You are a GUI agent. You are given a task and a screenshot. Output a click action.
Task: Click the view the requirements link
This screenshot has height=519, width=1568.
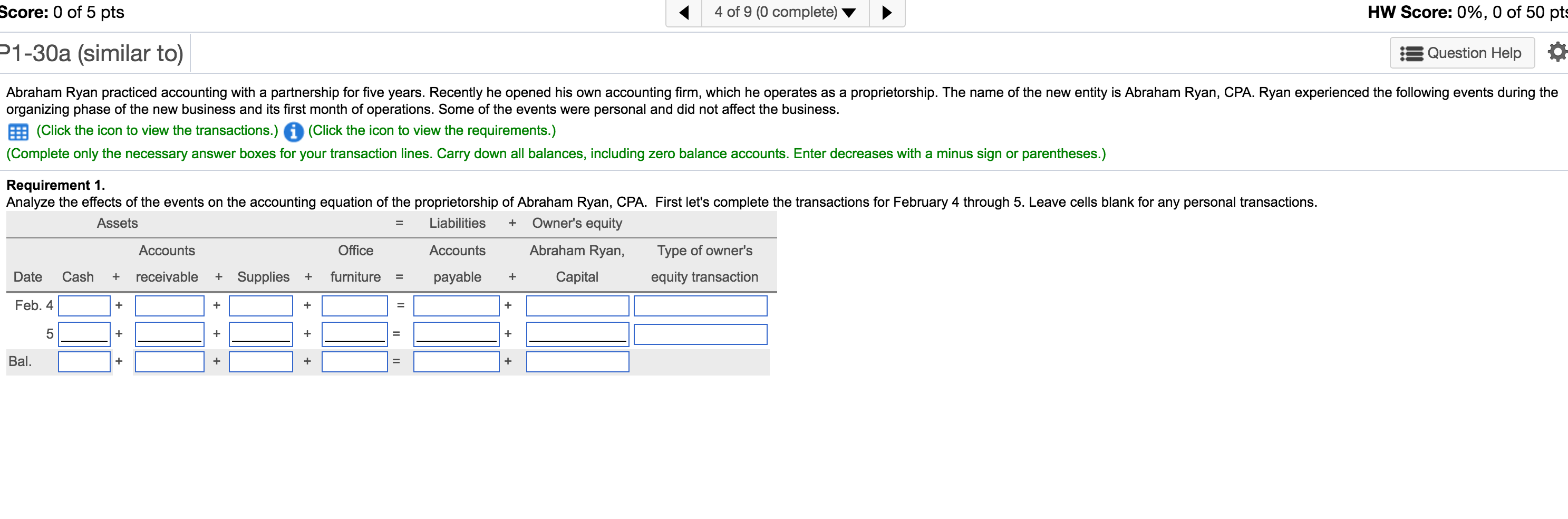432,130
